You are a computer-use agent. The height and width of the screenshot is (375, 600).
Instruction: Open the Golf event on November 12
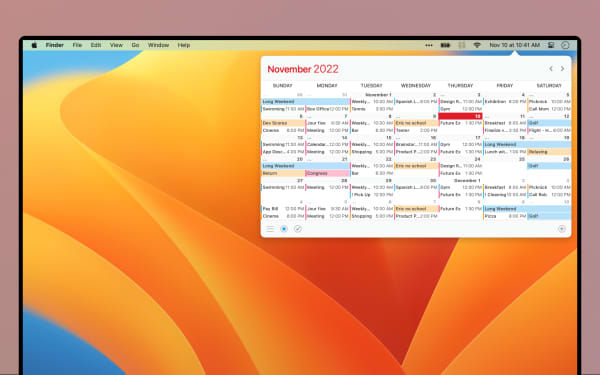click(x=549, y=123)
